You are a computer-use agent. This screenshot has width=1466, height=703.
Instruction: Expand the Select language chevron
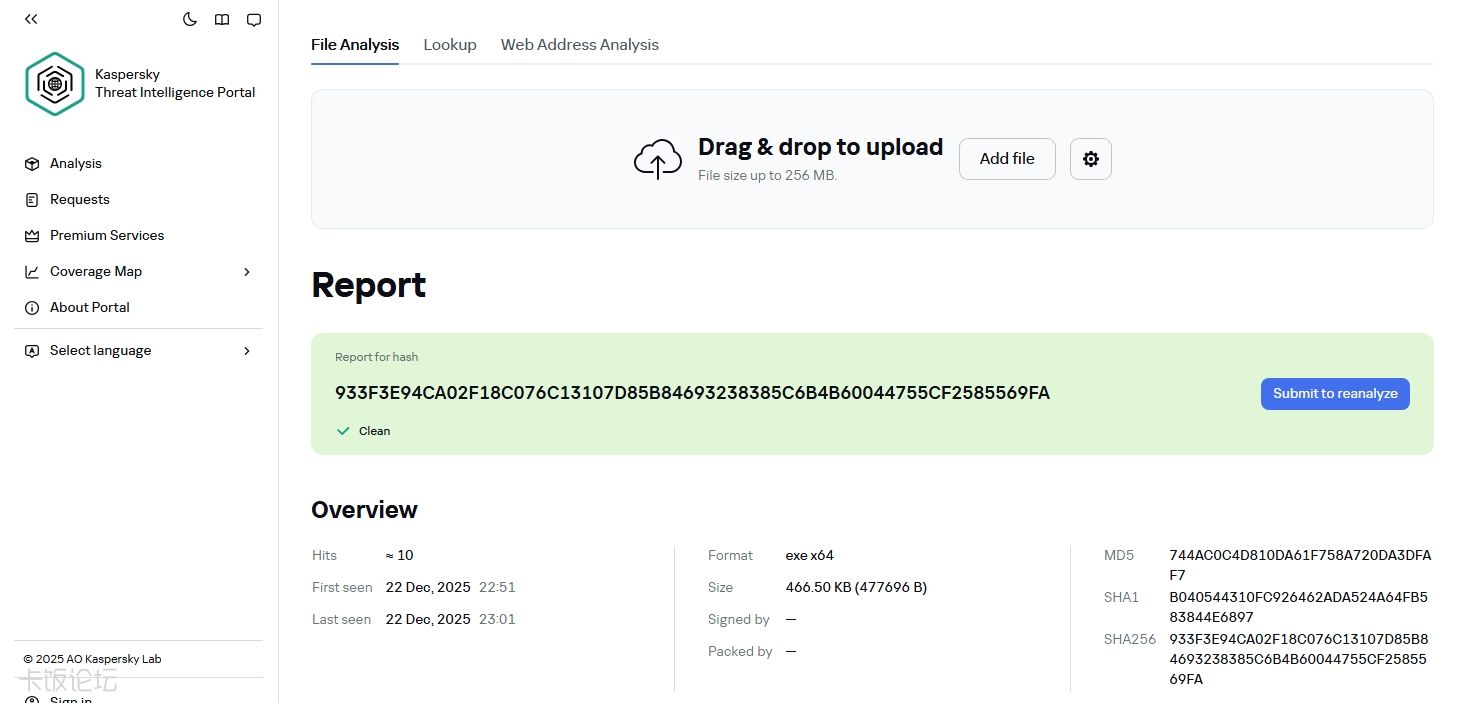click(247, 351)
